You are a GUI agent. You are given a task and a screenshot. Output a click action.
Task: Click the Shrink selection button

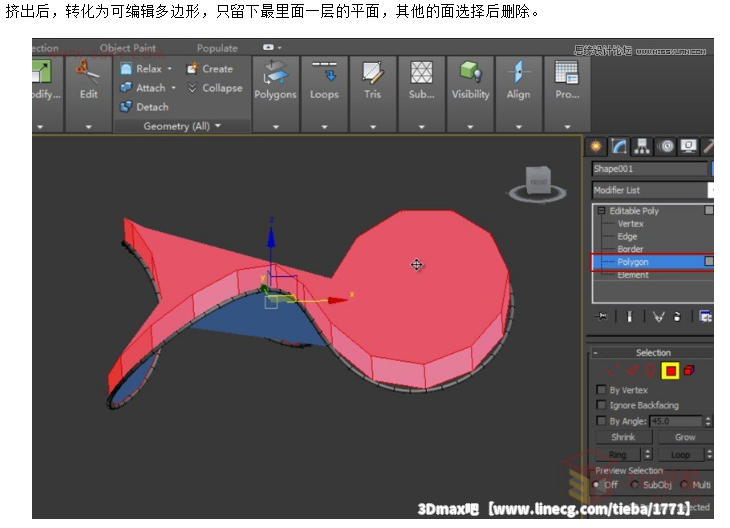point(623,437)
